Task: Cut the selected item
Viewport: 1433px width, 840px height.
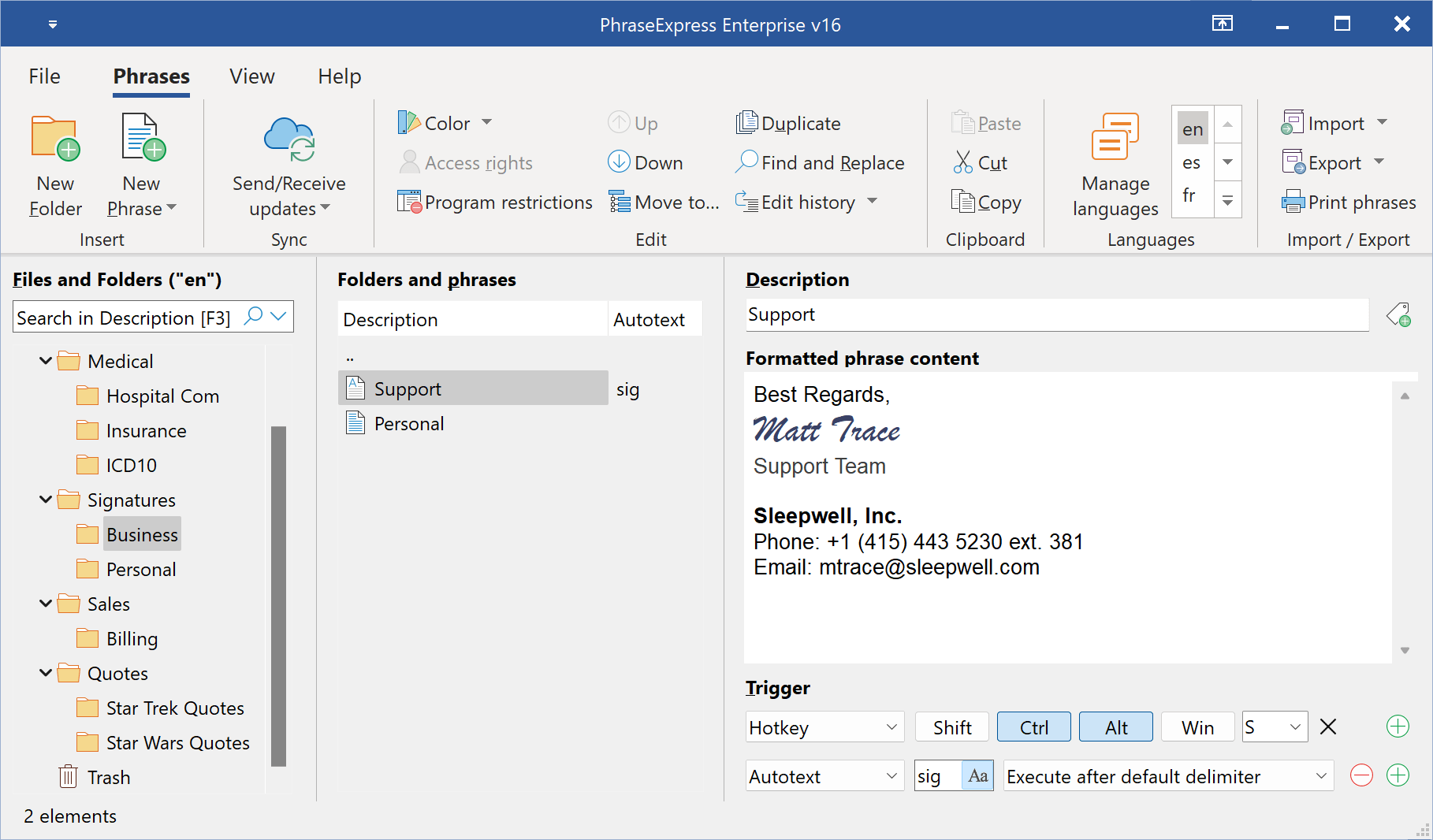Action: coord(981,162)
